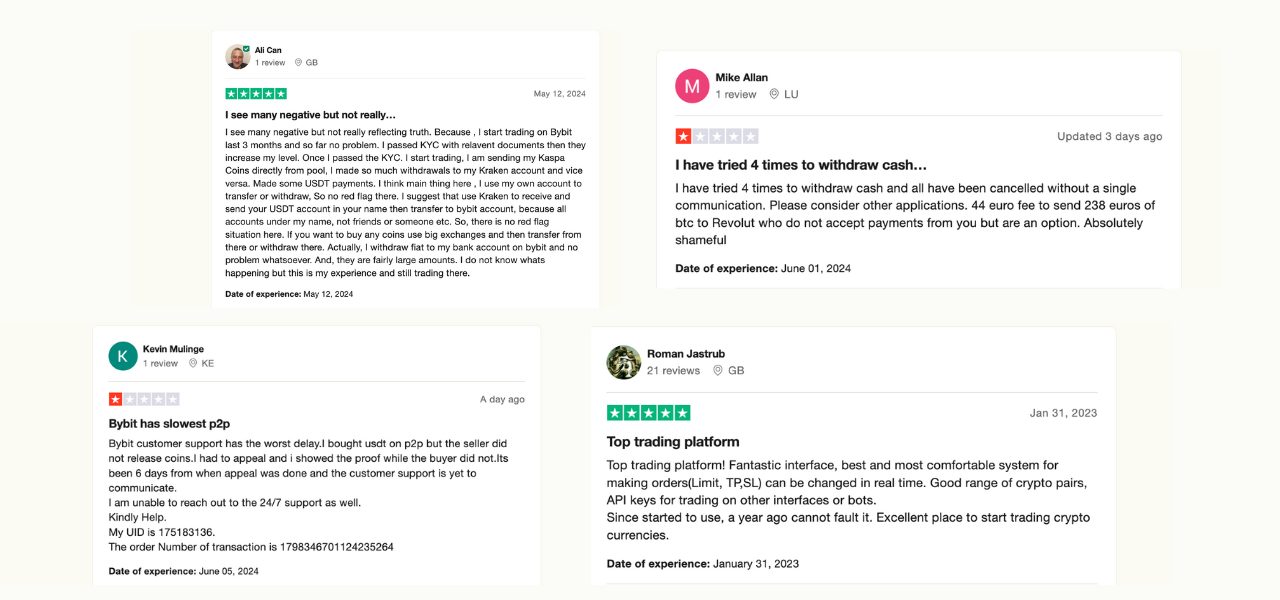Click Roman Jastrub's five-star rating
Image resolution: width=1280 pixels, height=600 pixels.
(x=648, y=413)
